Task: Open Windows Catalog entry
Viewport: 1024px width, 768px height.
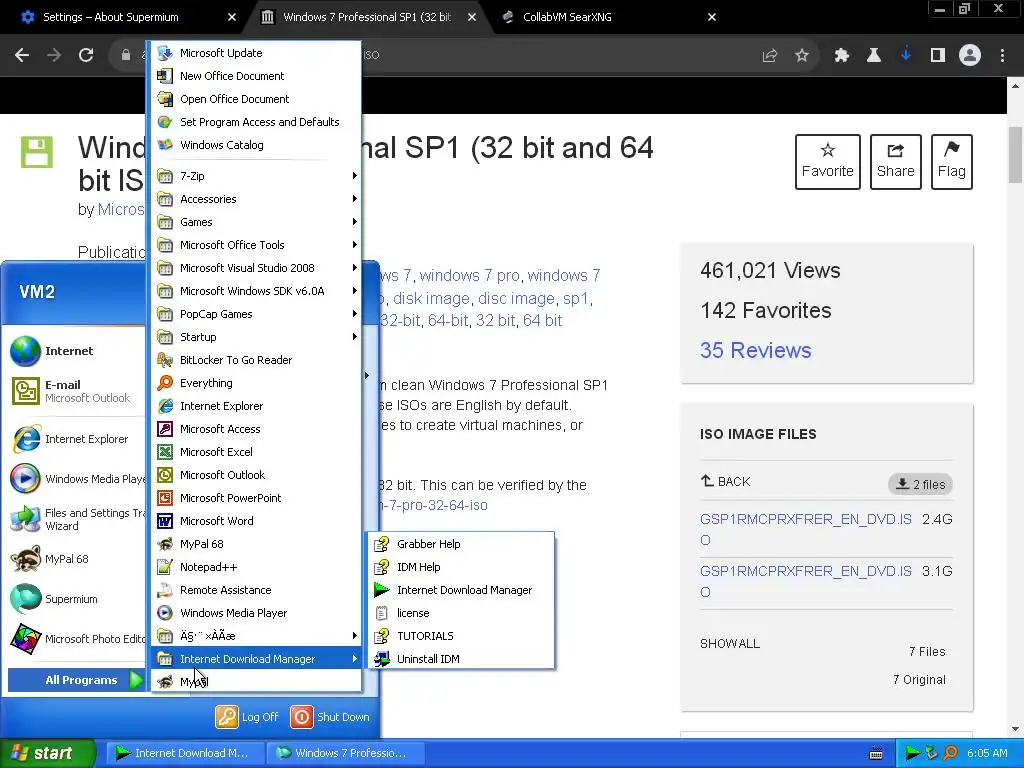Action: (256, 145)
